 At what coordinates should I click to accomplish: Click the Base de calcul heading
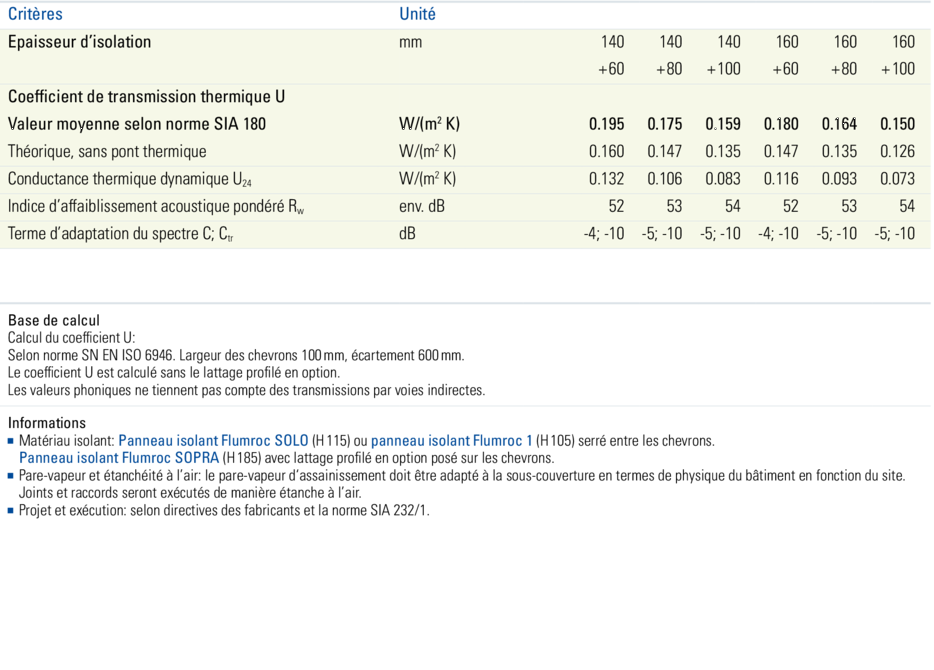pos(54,321)
